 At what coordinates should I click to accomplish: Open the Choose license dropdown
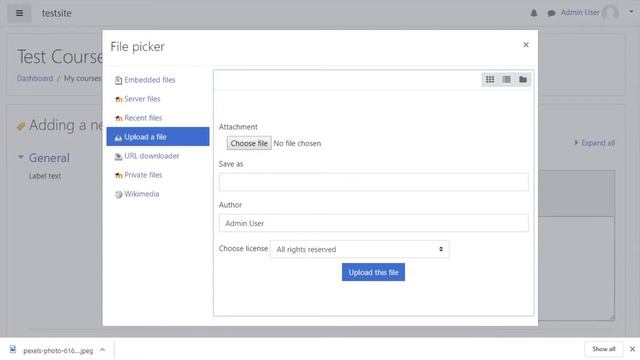(360, 249)
